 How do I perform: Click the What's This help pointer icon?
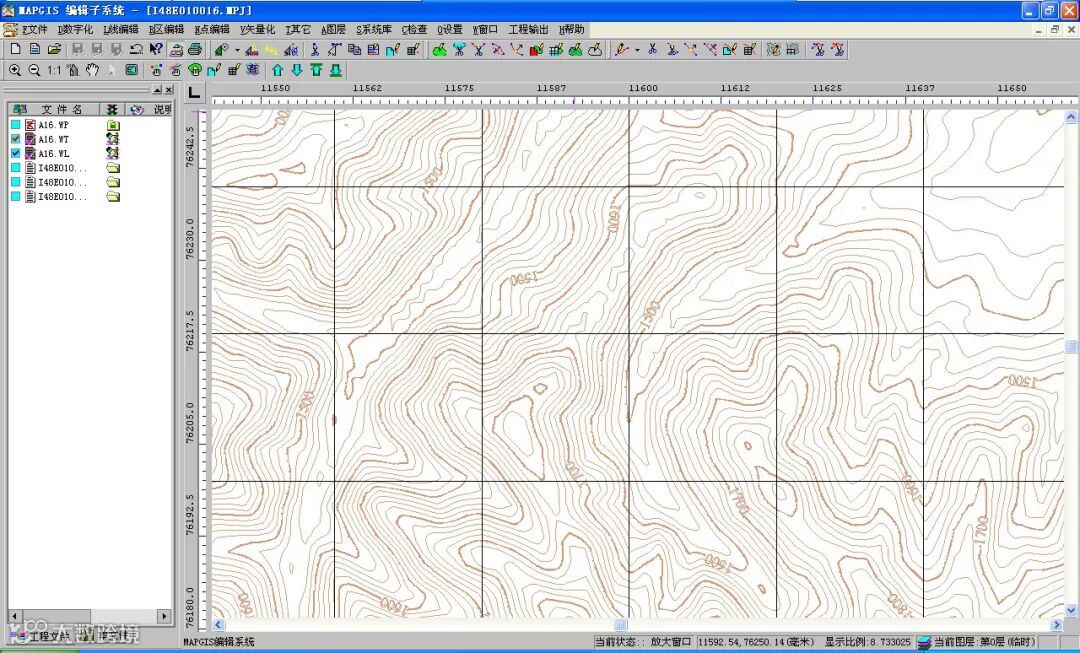tap(156, 50)
